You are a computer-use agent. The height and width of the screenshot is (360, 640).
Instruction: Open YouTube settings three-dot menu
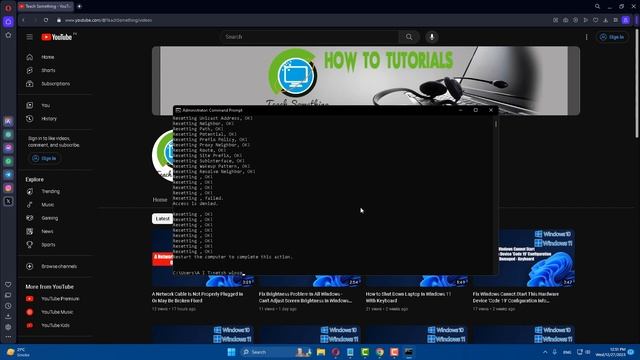(x=587, y=37)
